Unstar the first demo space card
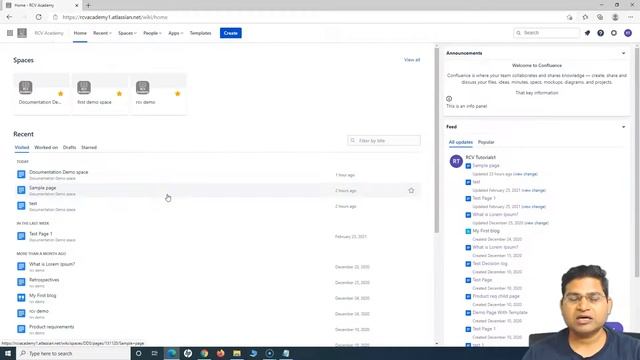This screenshot has height=360, width=640. click(119, 94)
